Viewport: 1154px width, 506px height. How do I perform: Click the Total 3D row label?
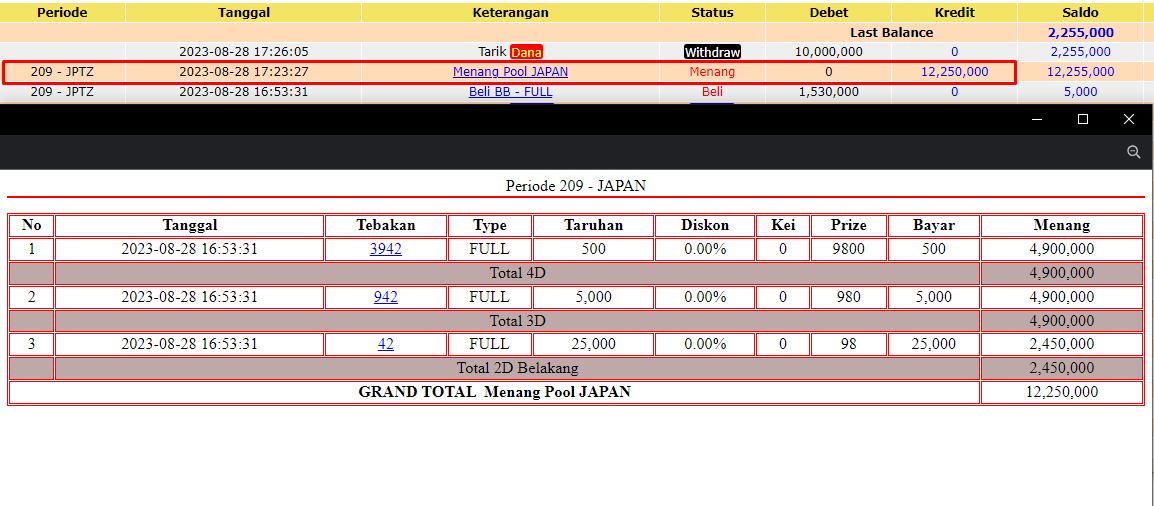(517, 321)
